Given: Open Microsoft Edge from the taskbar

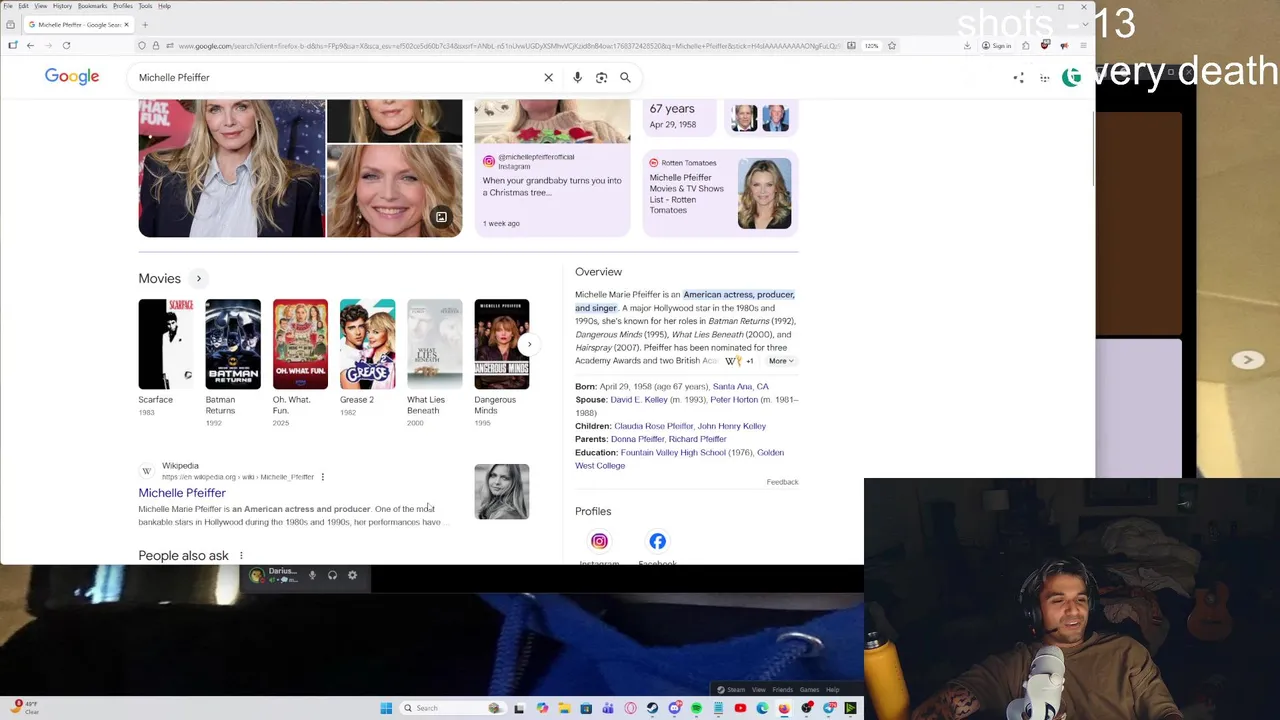Looking at the screenshot, I should pos(762,708).
